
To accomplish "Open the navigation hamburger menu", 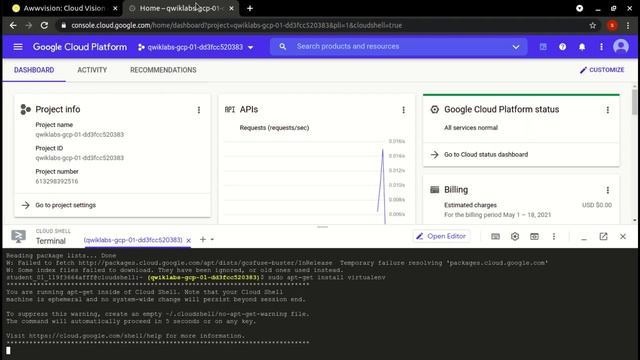I will click(x=18, y=47).
